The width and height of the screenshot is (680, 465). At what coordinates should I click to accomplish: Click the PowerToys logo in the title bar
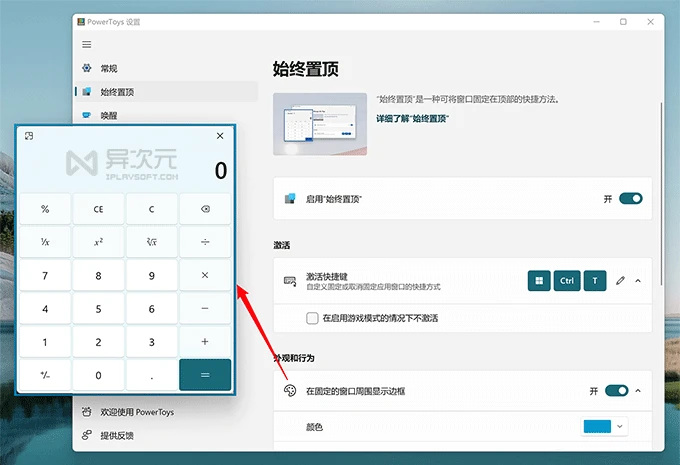[81, 22]
